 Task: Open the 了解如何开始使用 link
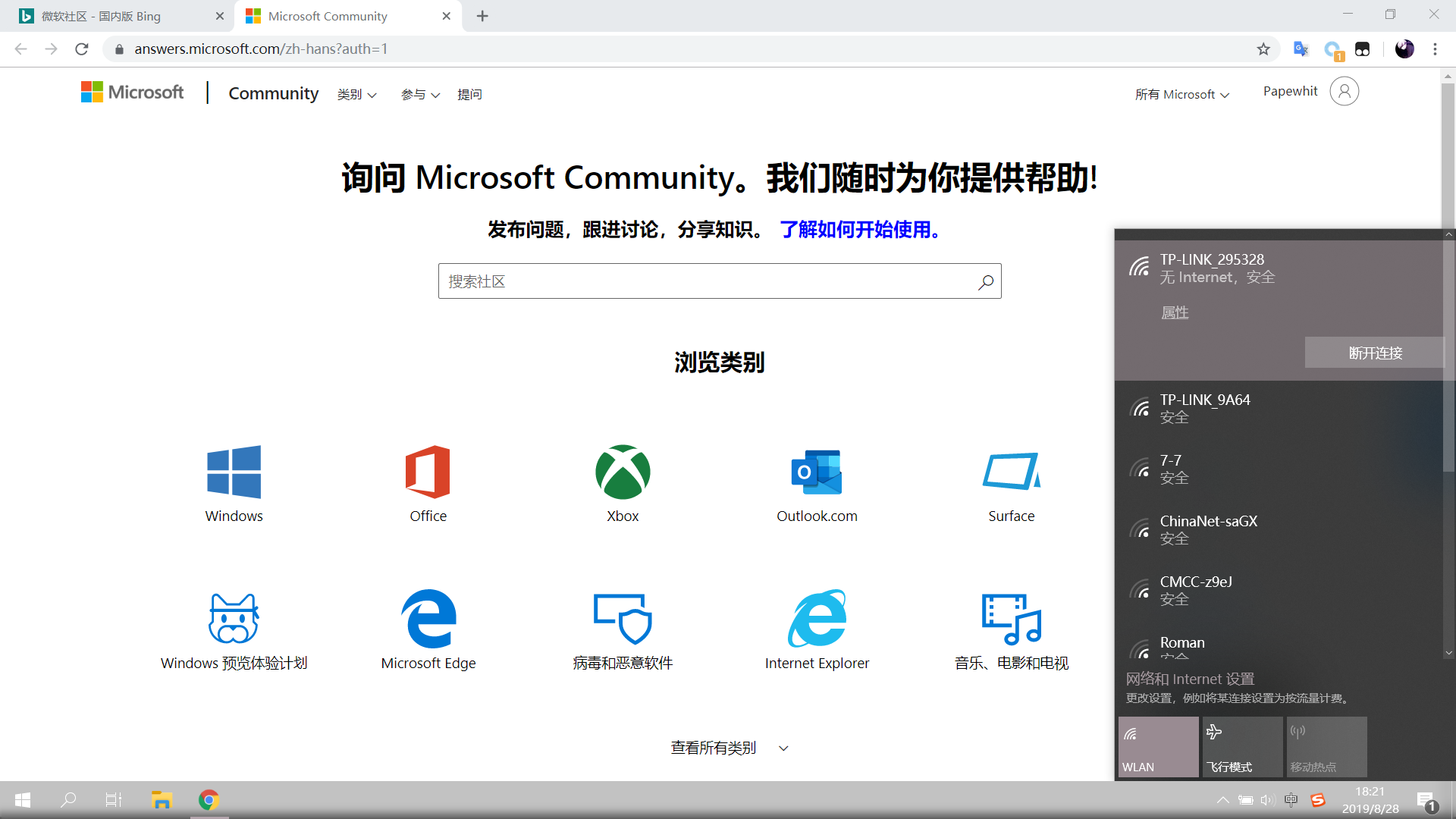tap(861, 229)
